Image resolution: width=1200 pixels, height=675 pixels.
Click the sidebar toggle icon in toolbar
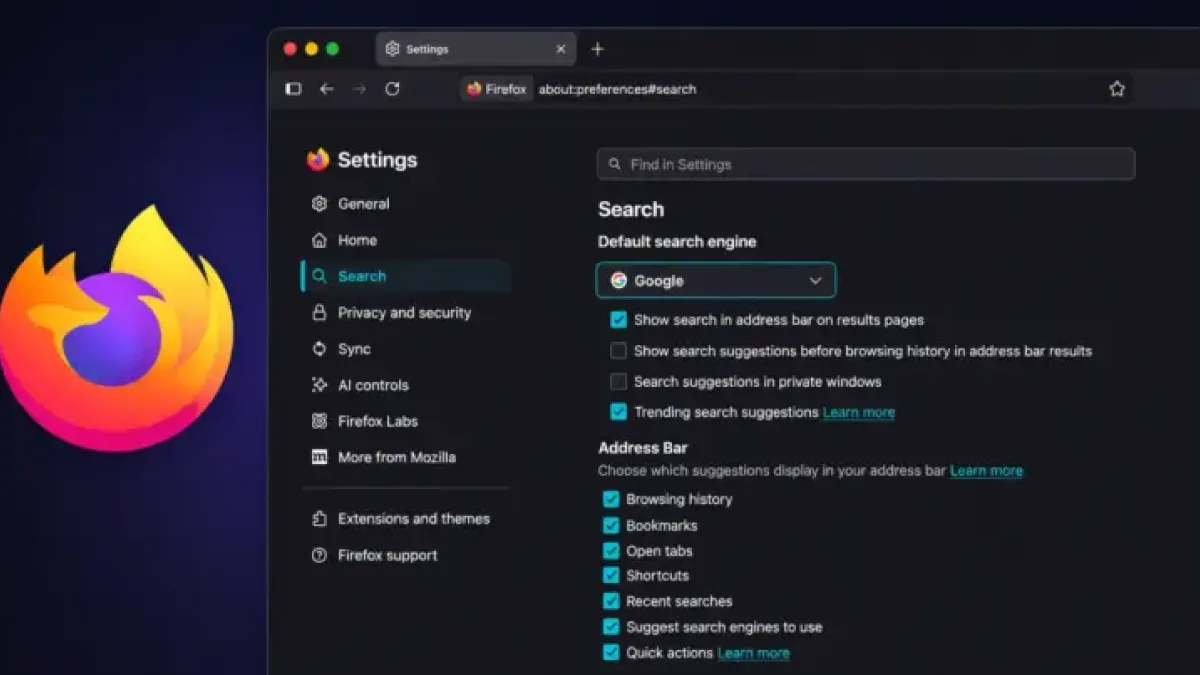click(293, 89)
